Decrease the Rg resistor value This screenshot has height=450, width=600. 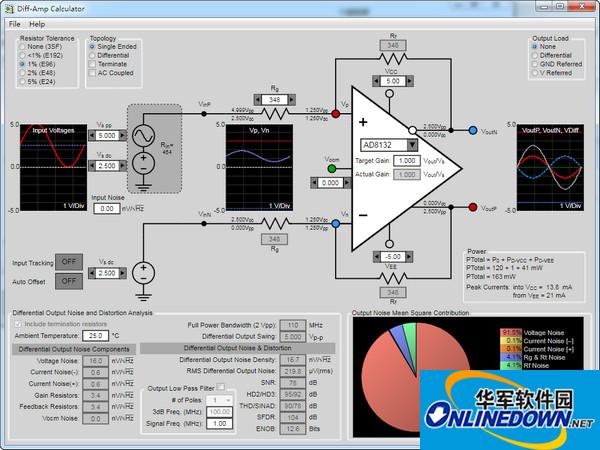click(258, 100)
